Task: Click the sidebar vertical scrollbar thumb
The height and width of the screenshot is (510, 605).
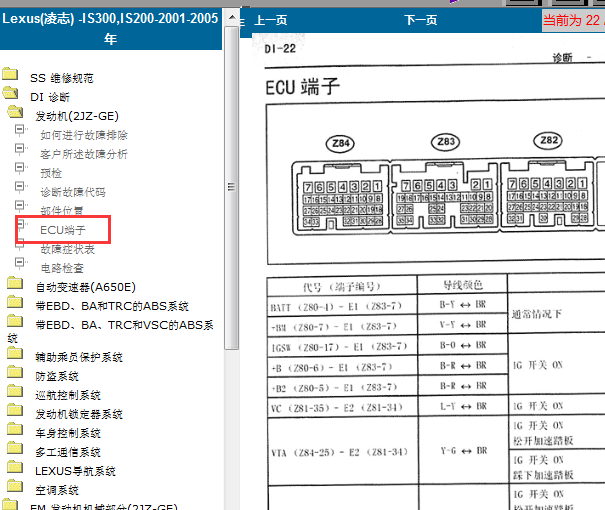Action: click(232, 188)
